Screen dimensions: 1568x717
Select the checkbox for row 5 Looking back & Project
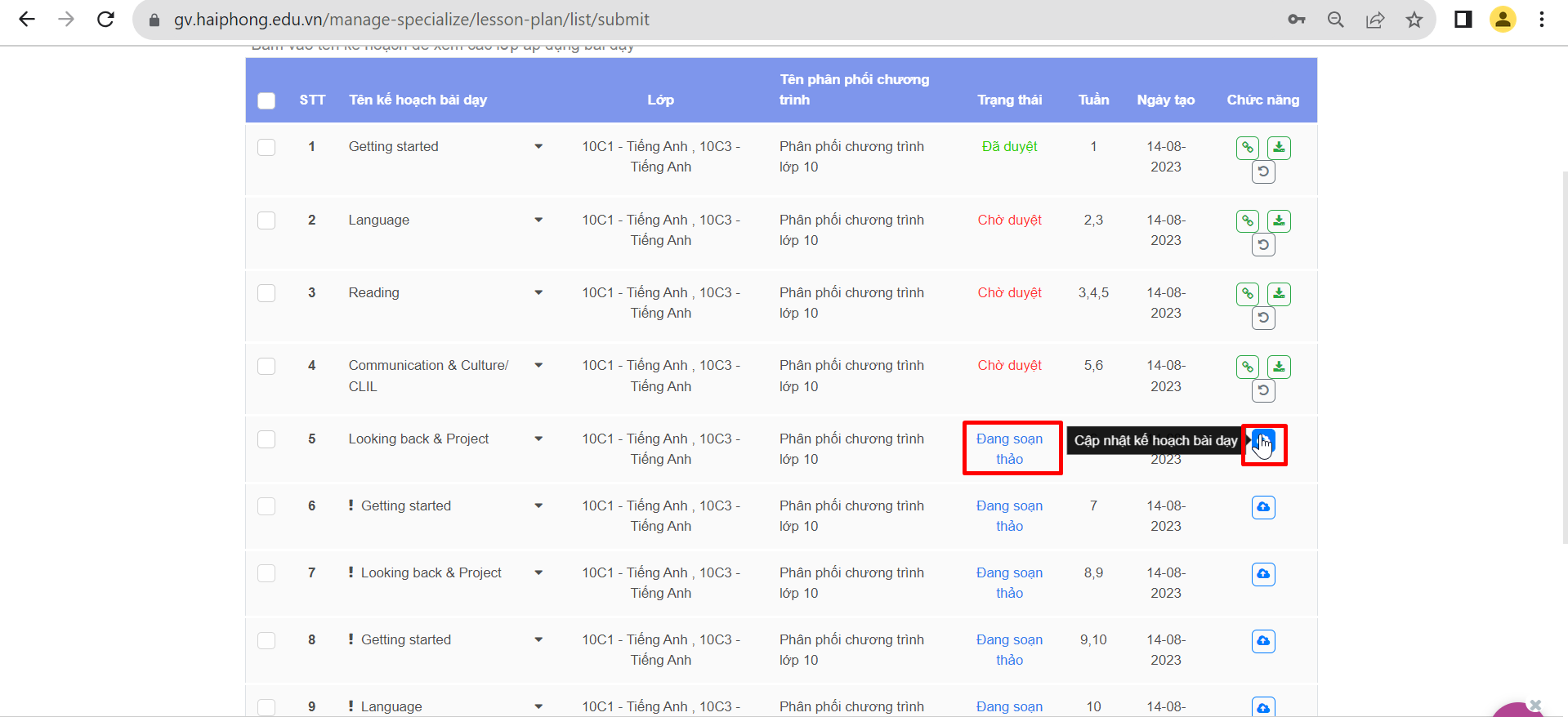pos(266,439)
